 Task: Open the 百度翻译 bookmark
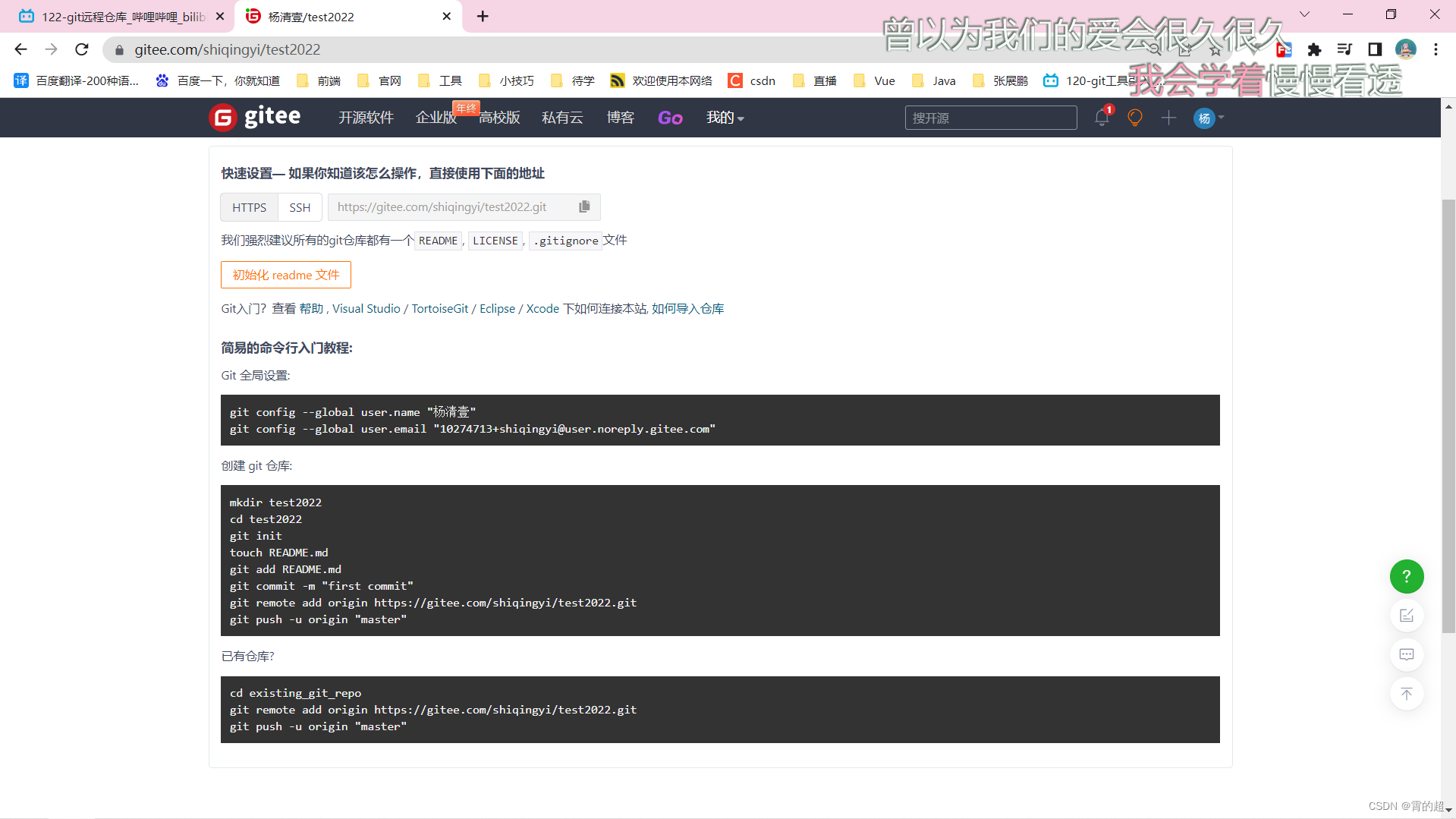click(77, 80)
